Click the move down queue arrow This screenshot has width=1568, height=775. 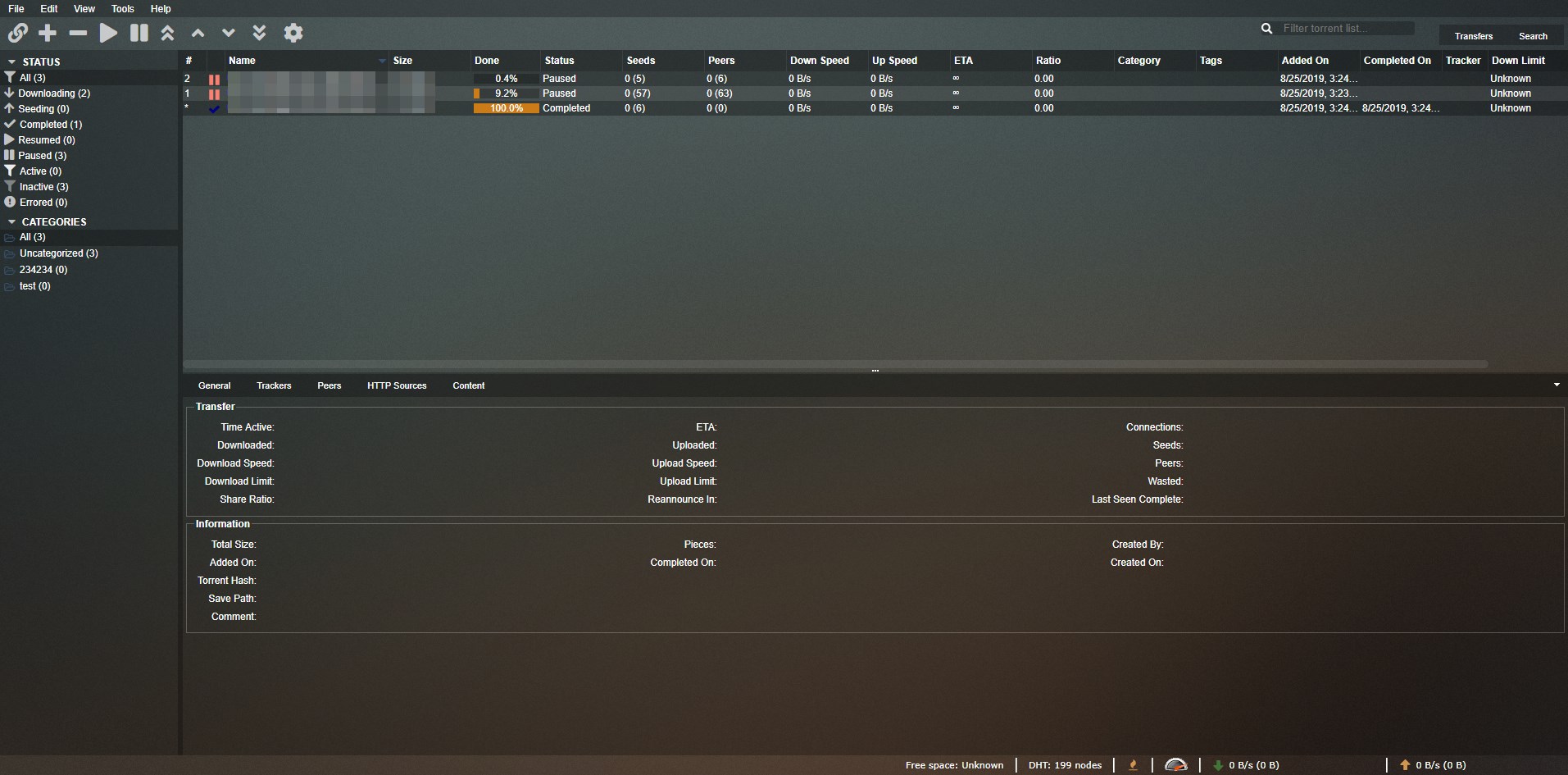tap(229, 33)
